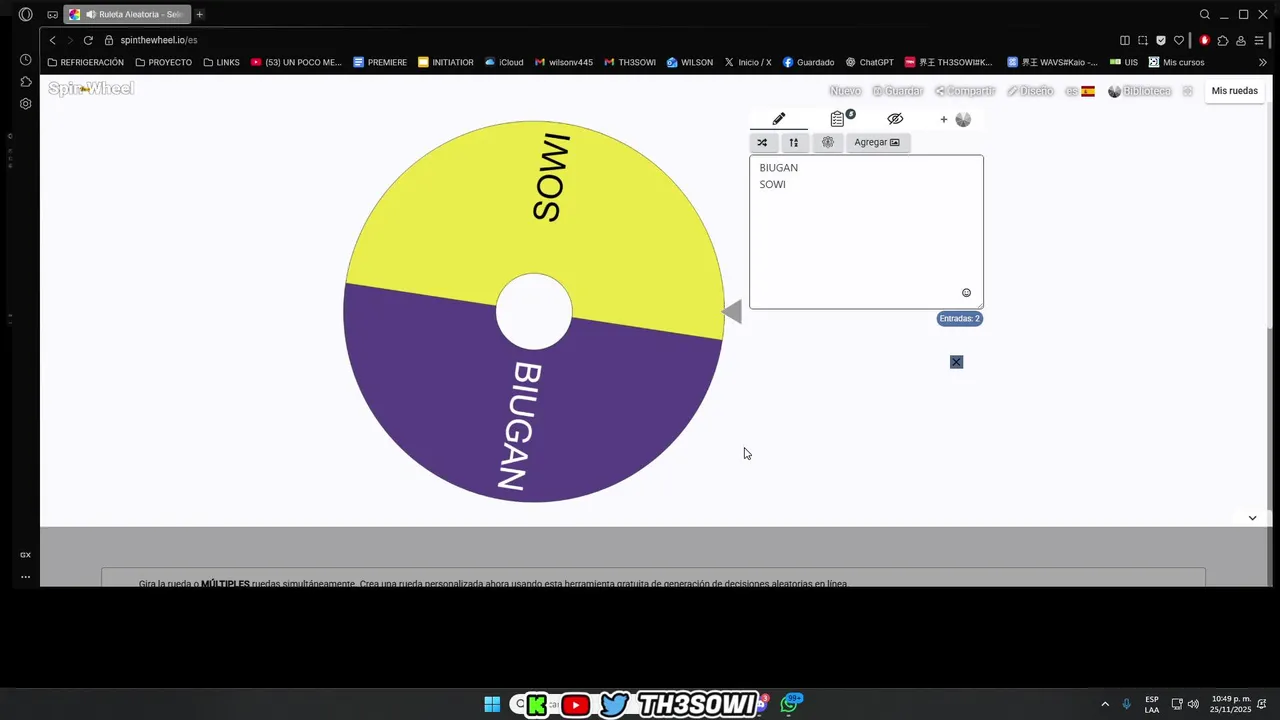
Task: Toggle the ad blocker shield icon
Action: 1161,40
